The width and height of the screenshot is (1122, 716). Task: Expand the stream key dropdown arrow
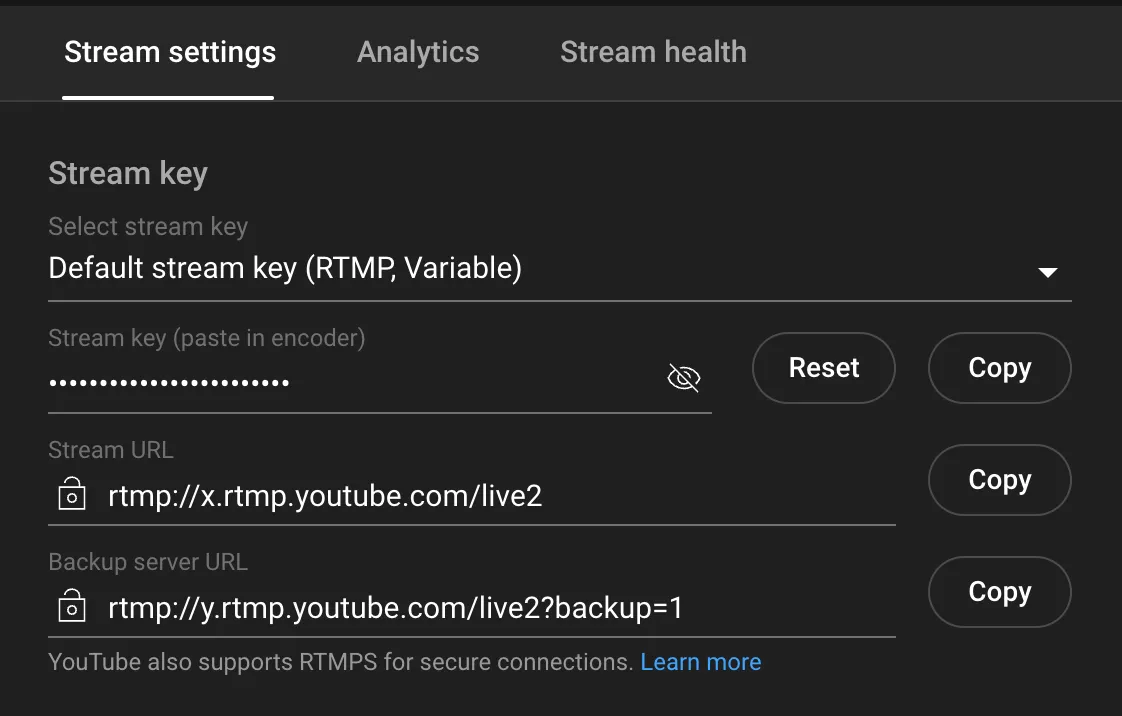[x=1047, y=271]
